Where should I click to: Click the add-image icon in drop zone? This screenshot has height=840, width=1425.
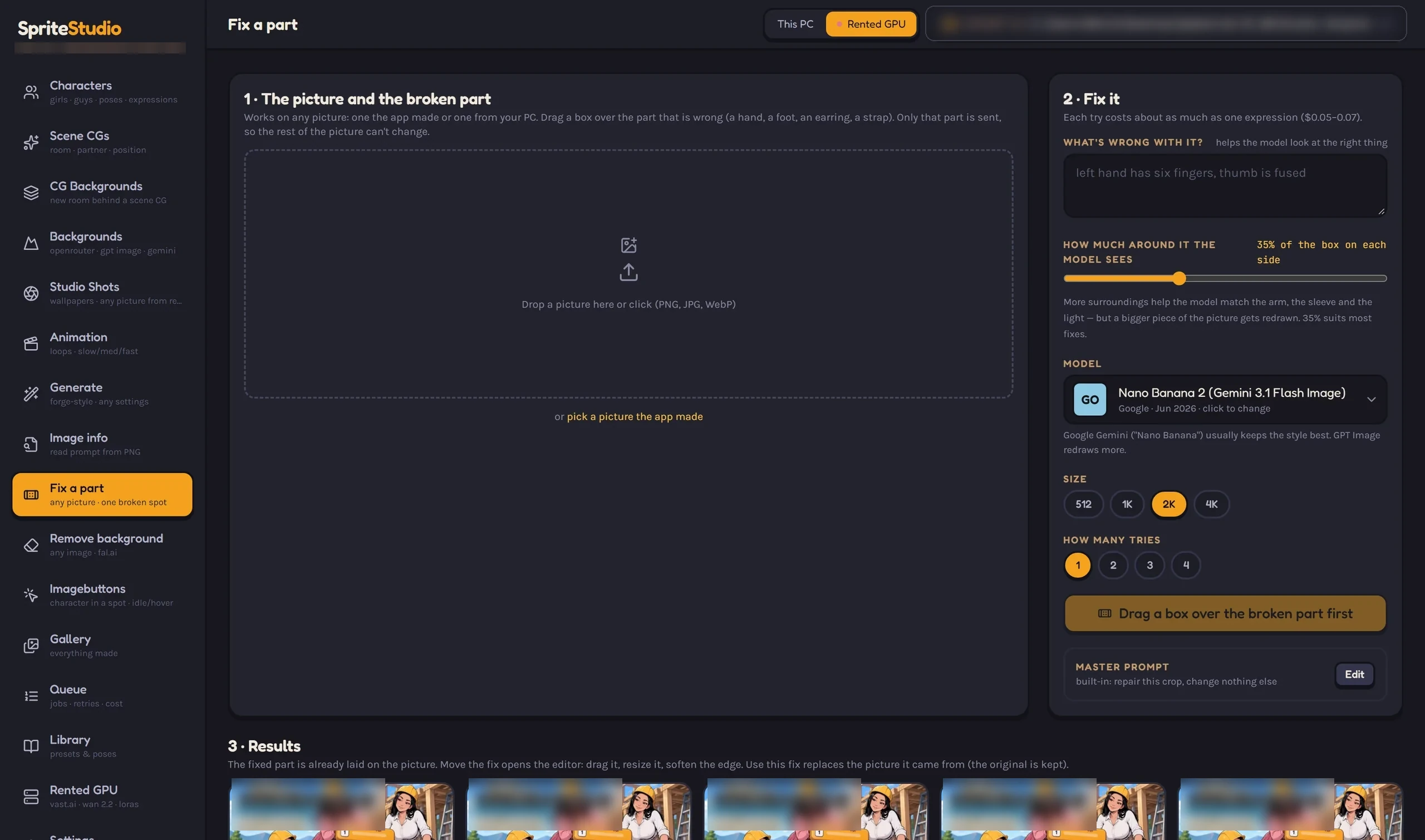point(628,245)
